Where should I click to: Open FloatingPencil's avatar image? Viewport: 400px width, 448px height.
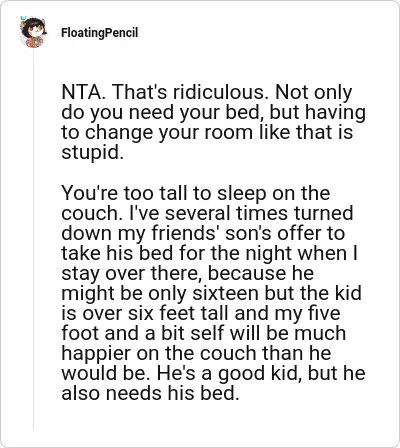click(33, 33)
